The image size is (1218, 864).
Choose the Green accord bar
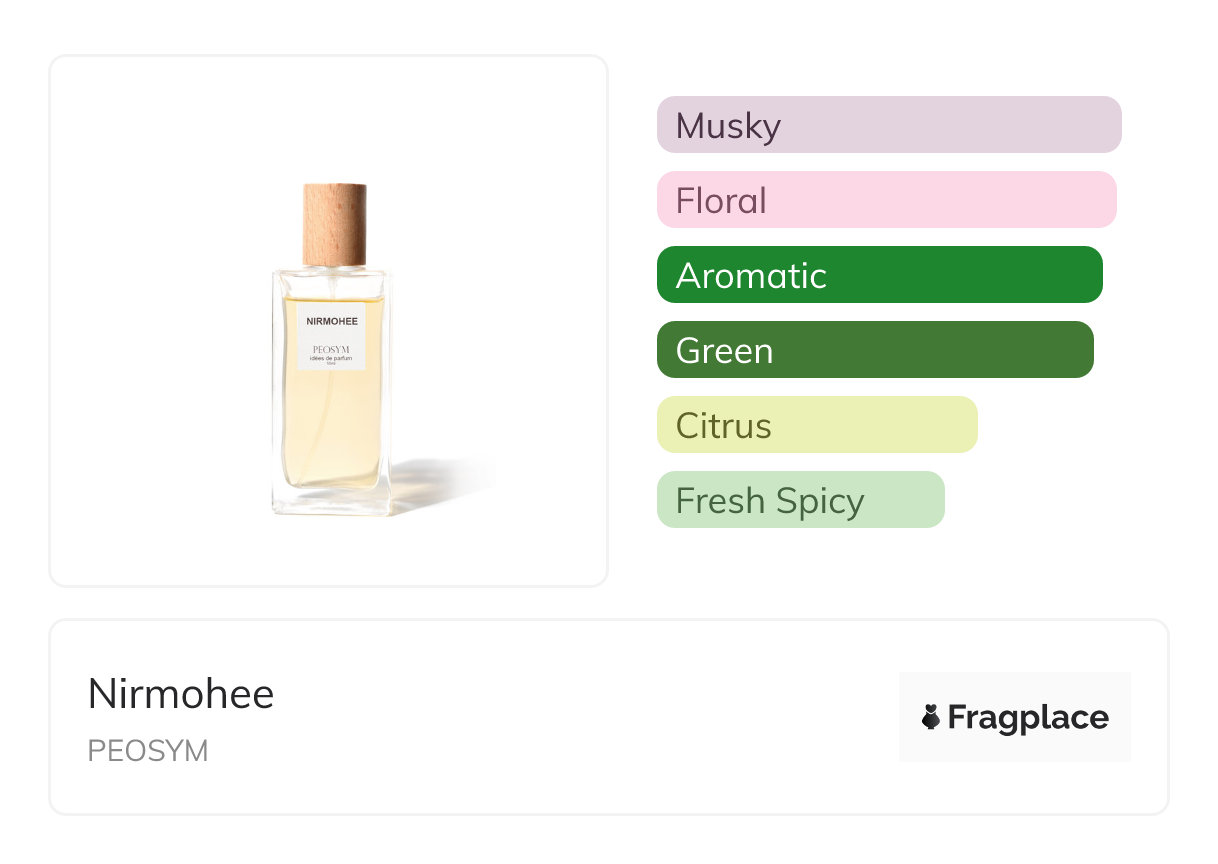click(x=875, y=350)
